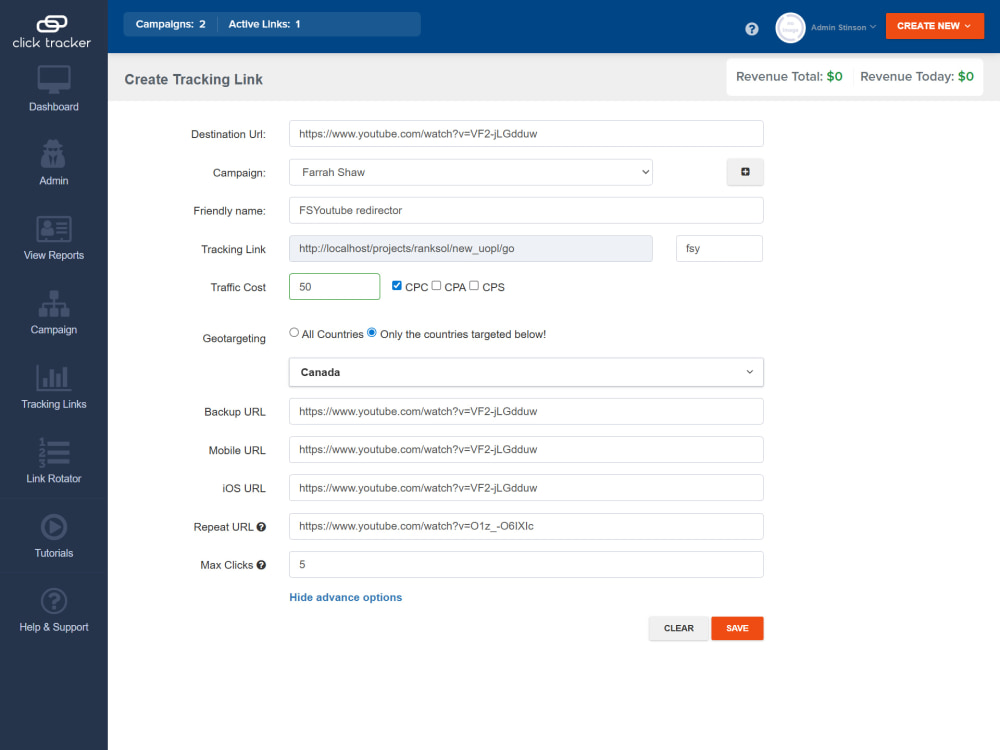Click the read-only Tracking Link base URL

click(471, 249)
